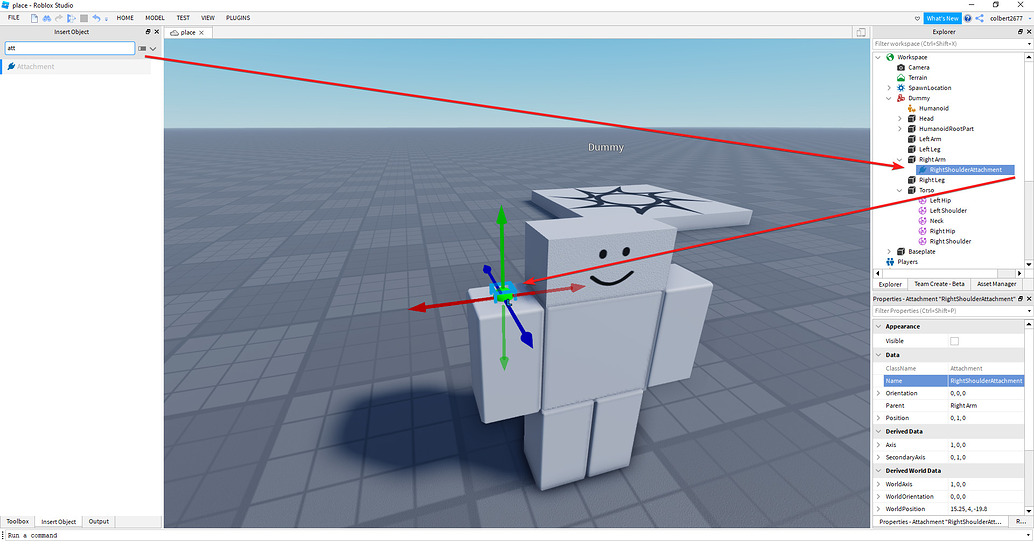Close the place document tab

tap(202, 32)
